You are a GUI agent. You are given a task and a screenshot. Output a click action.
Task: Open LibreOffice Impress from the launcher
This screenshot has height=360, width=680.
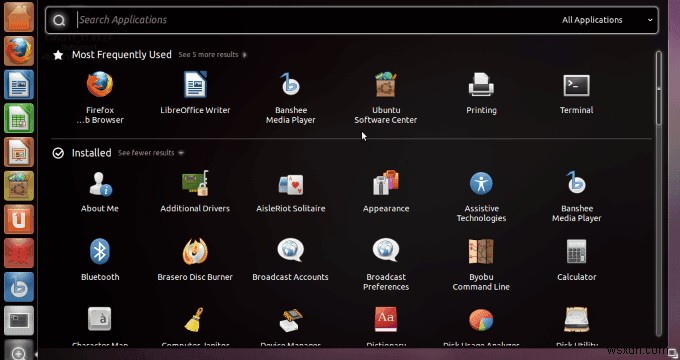click(x=19, y=152)
